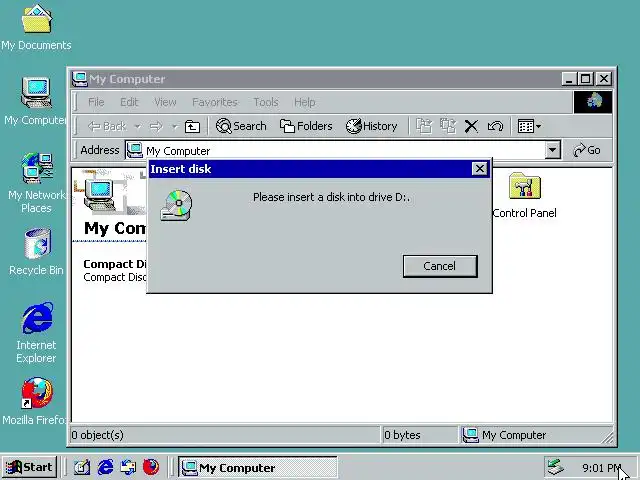Maximize the My Computer window
The width and height of the screenshot is (640, 480).
[x=586, y=78]
